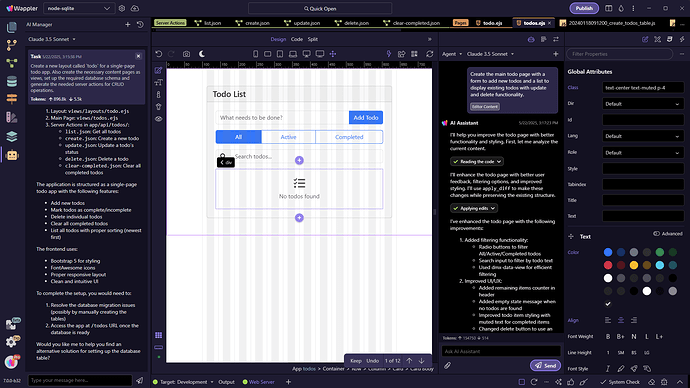Open the Agent mode dropdown
690x388 pixels.
click(452, 54)
